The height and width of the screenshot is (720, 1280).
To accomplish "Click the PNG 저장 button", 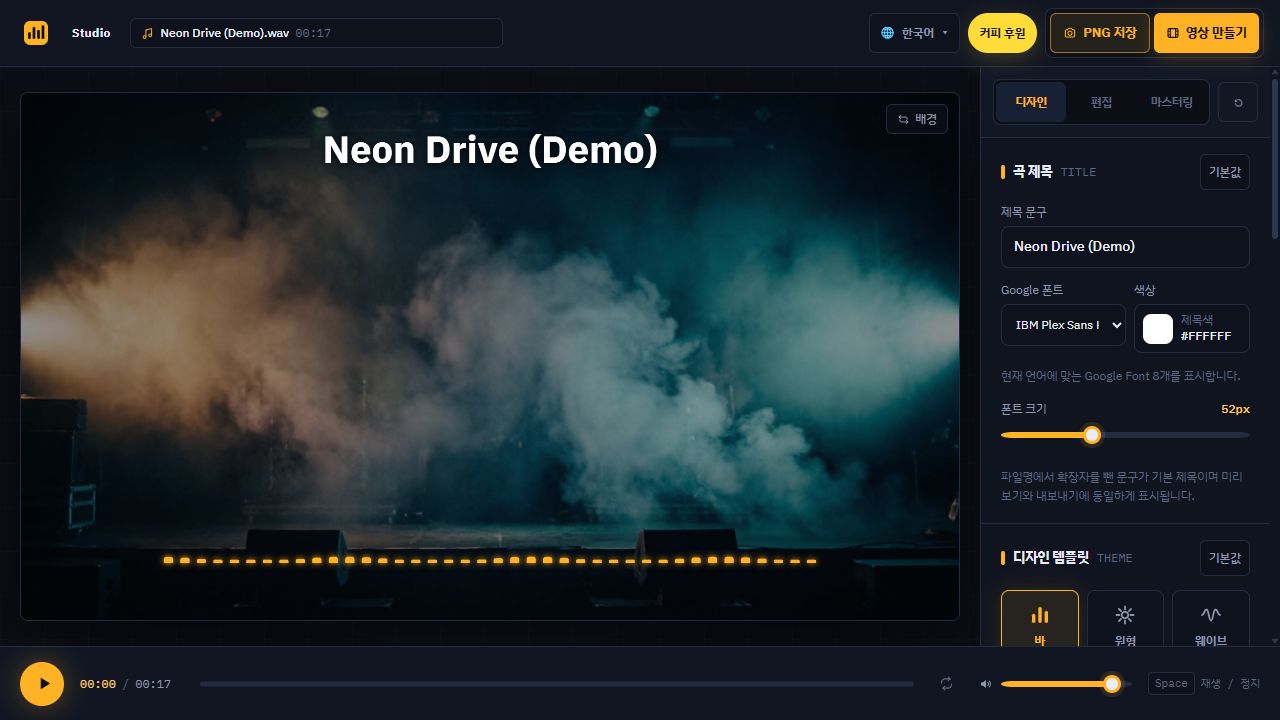I will tap(1100, 33).
